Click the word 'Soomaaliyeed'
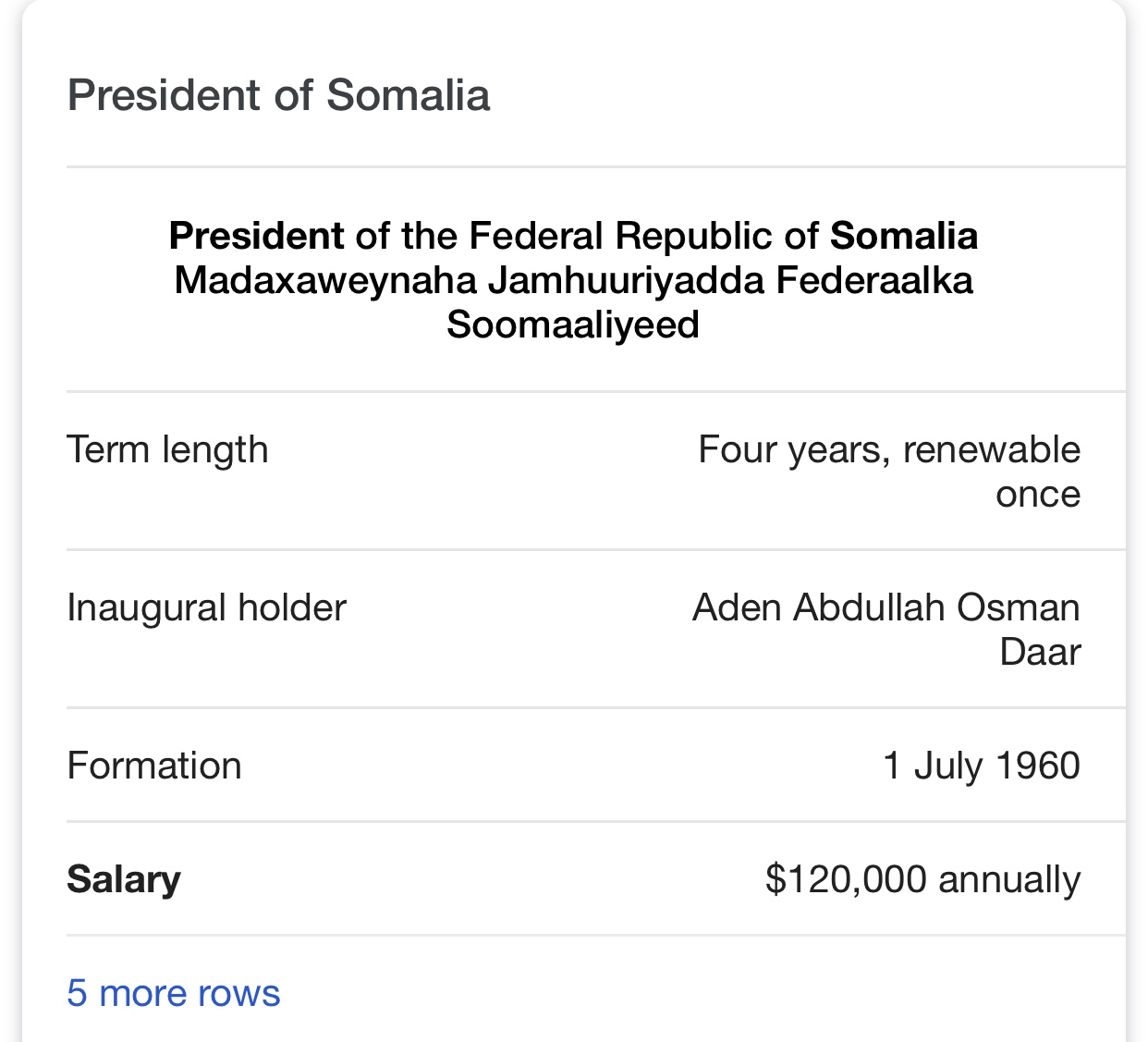The image size is (1148, 1042). click(x=573, y=325)
